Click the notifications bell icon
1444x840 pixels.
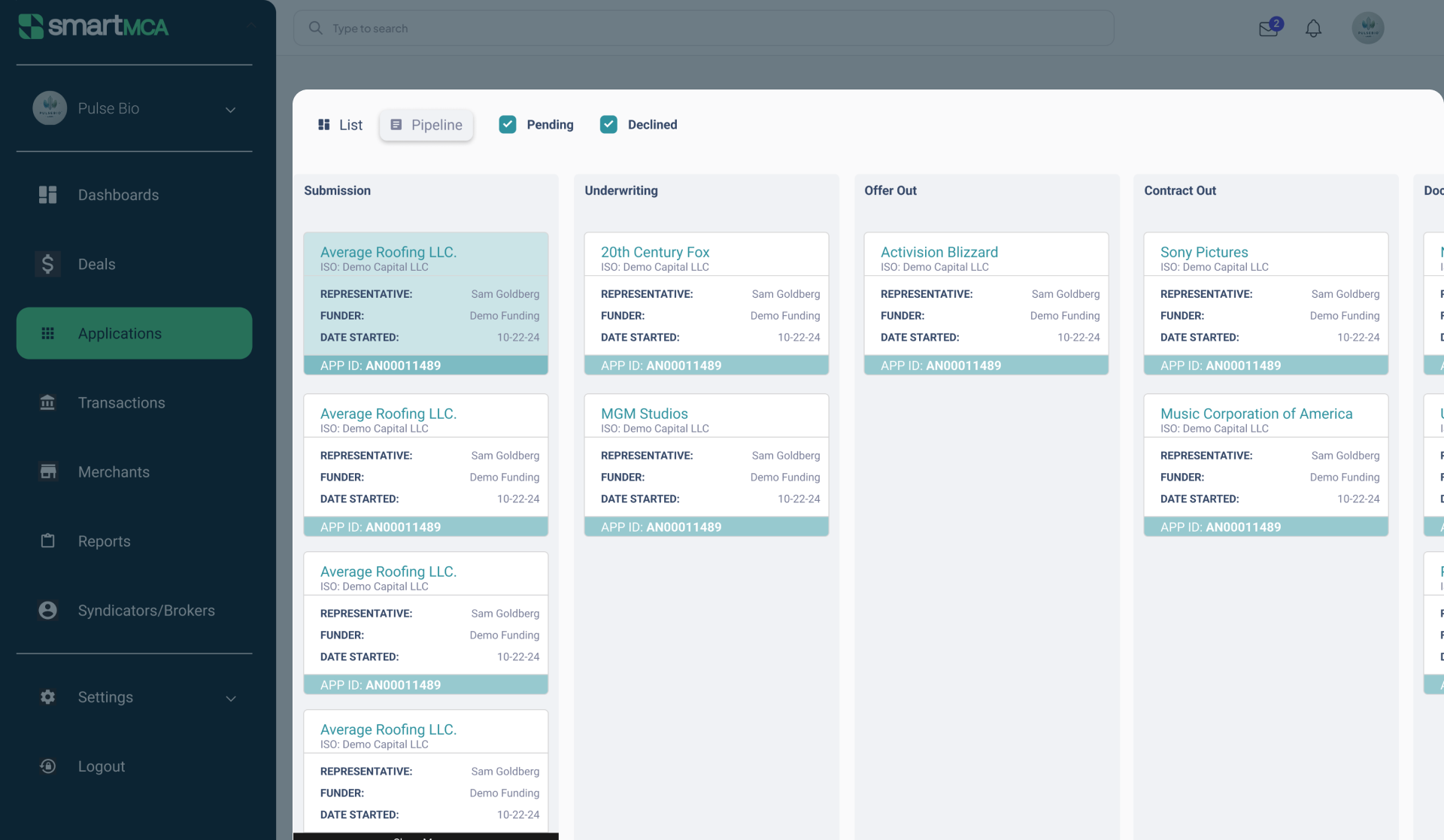point(1313,29)
